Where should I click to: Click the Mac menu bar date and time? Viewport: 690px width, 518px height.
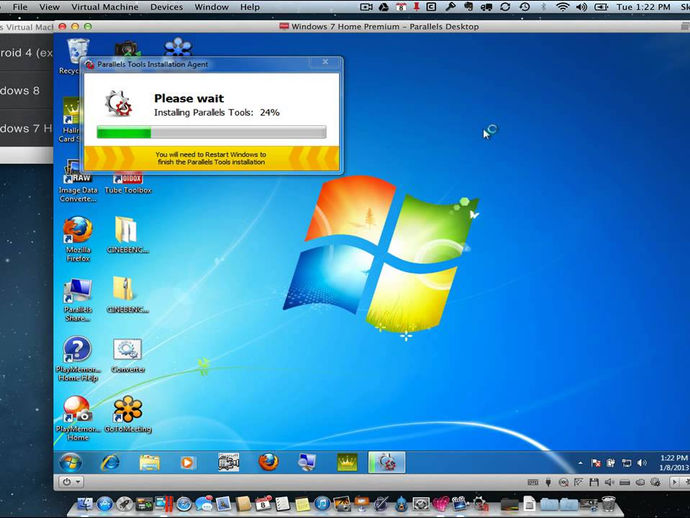(643, 7)
